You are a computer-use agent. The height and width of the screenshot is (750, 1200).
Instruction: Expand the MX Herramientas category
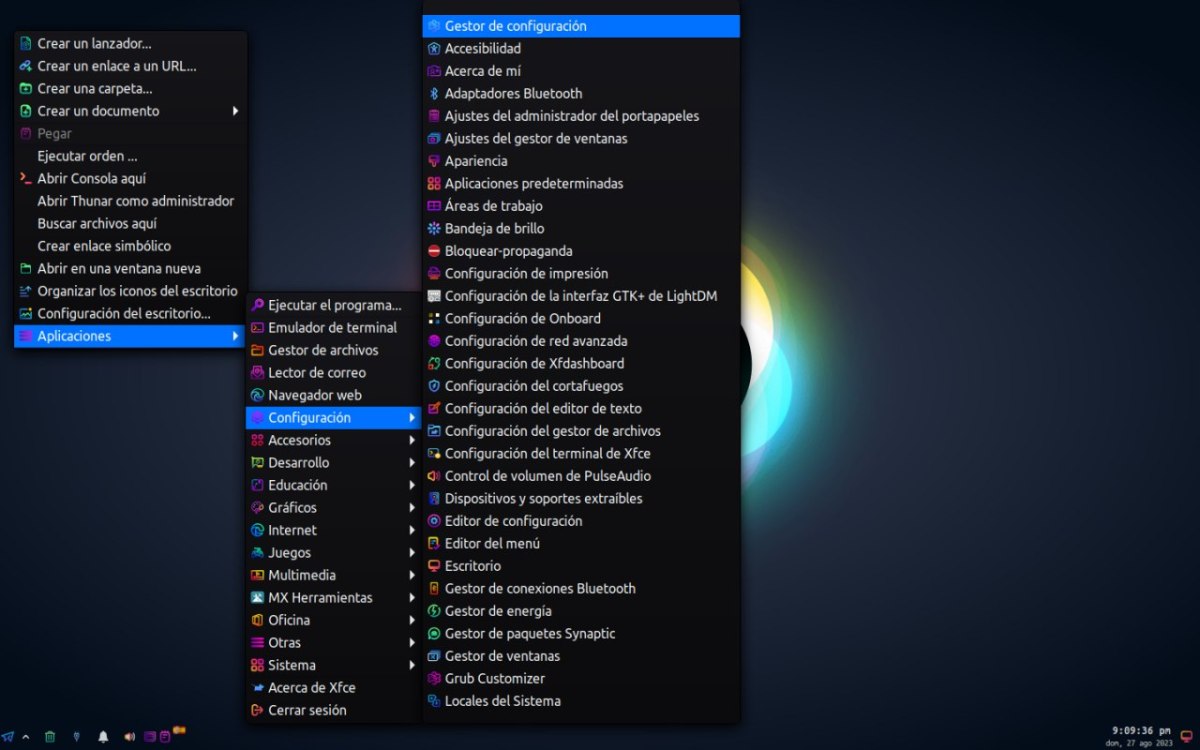320,598
